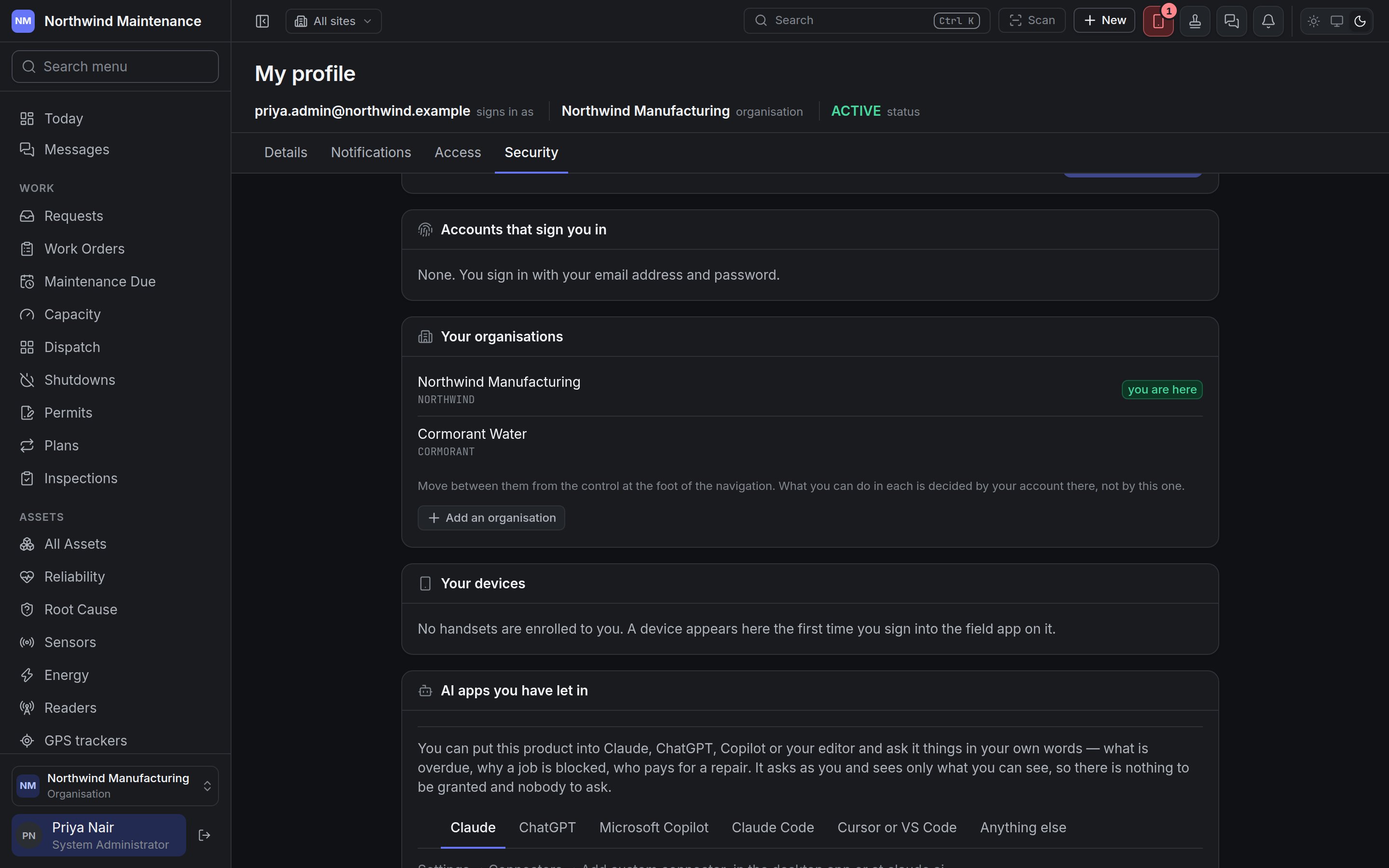Screen dimensions: 1389x868
Task: Select the Microsoft Copilot tab
Action: [x=654, y=827]
